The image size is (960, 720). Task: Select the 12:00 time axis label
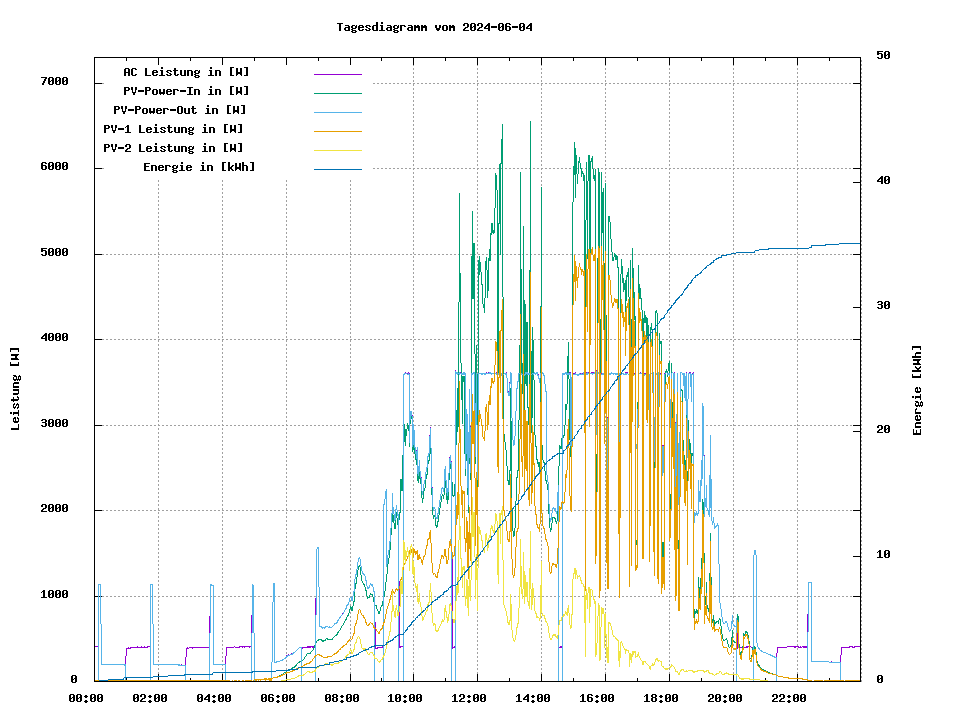469,698
